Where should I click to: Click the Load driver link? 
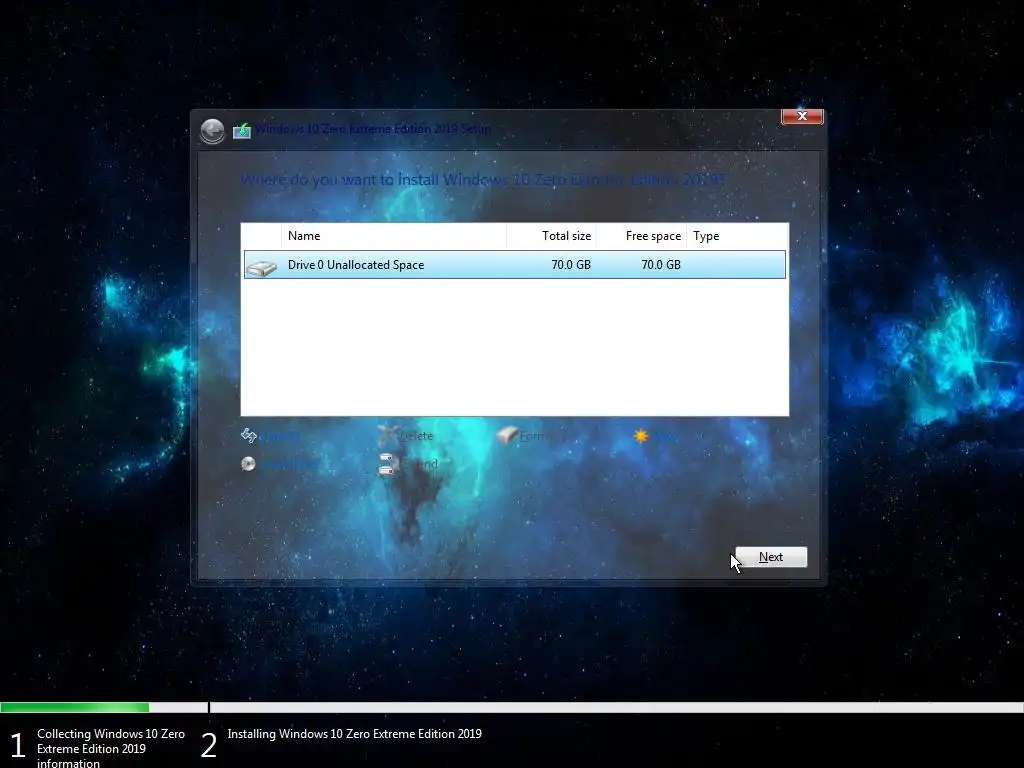coord(291,464)
